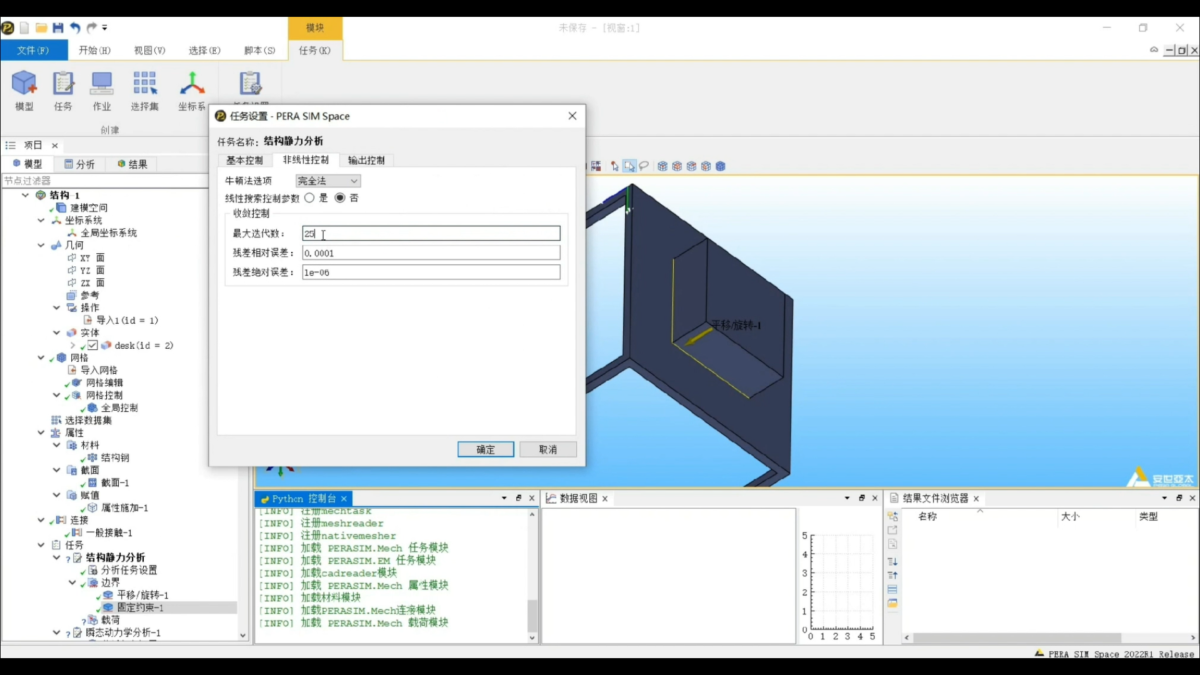The width and height of the screenshot is (1200, 675).
Task: Switch to the 脚本(S) ribbon tab
Action: 259,50
